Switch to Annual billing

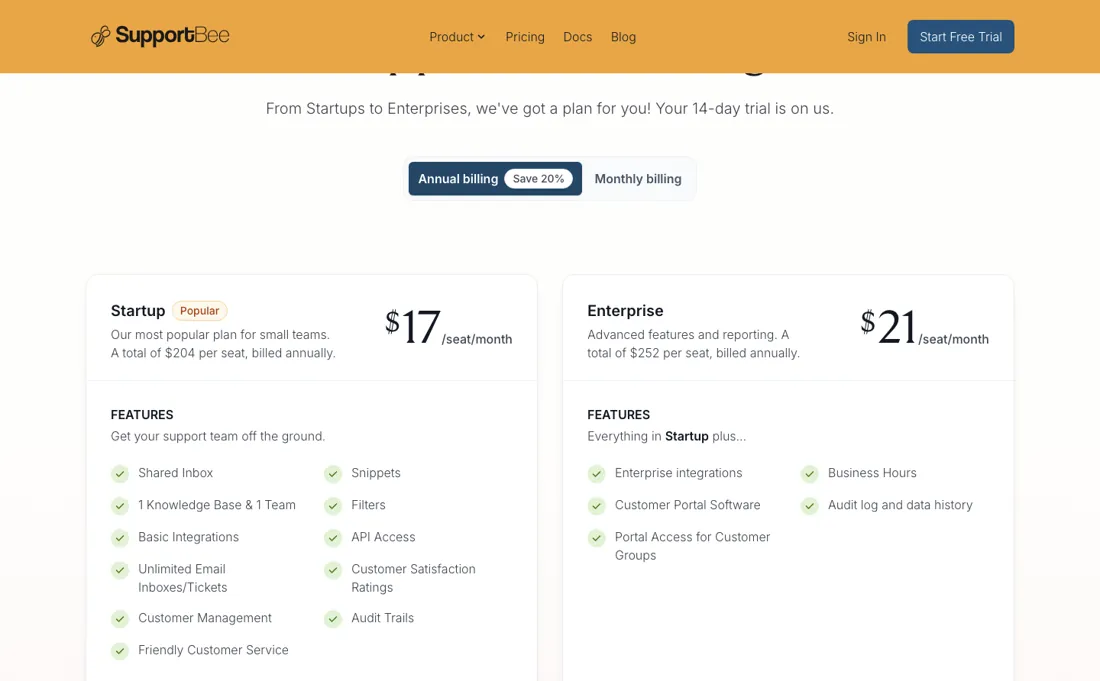[495, 179]
